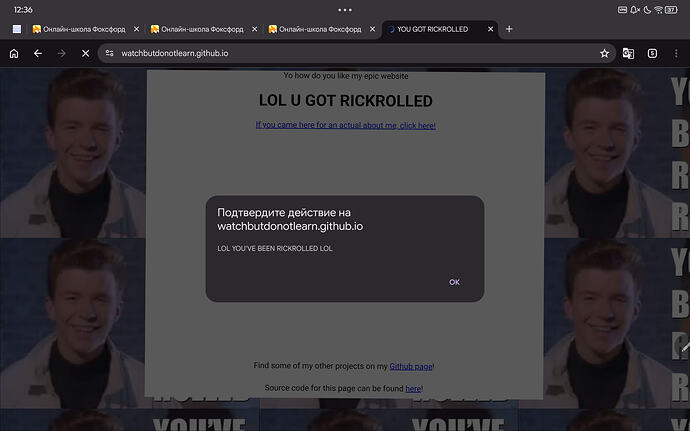Open a new tab with plus
The width and height of the screenshot is (690, 431).
point(509,29)
